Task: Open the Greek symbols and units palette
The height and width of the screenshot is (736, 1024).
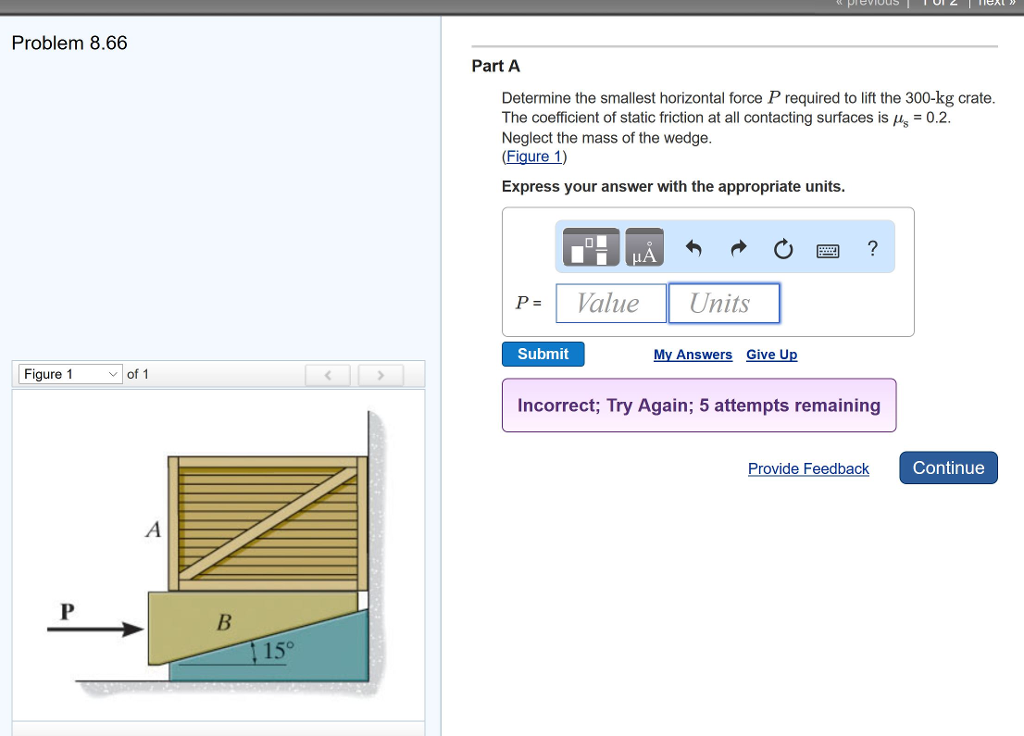Action: point(645,248)
